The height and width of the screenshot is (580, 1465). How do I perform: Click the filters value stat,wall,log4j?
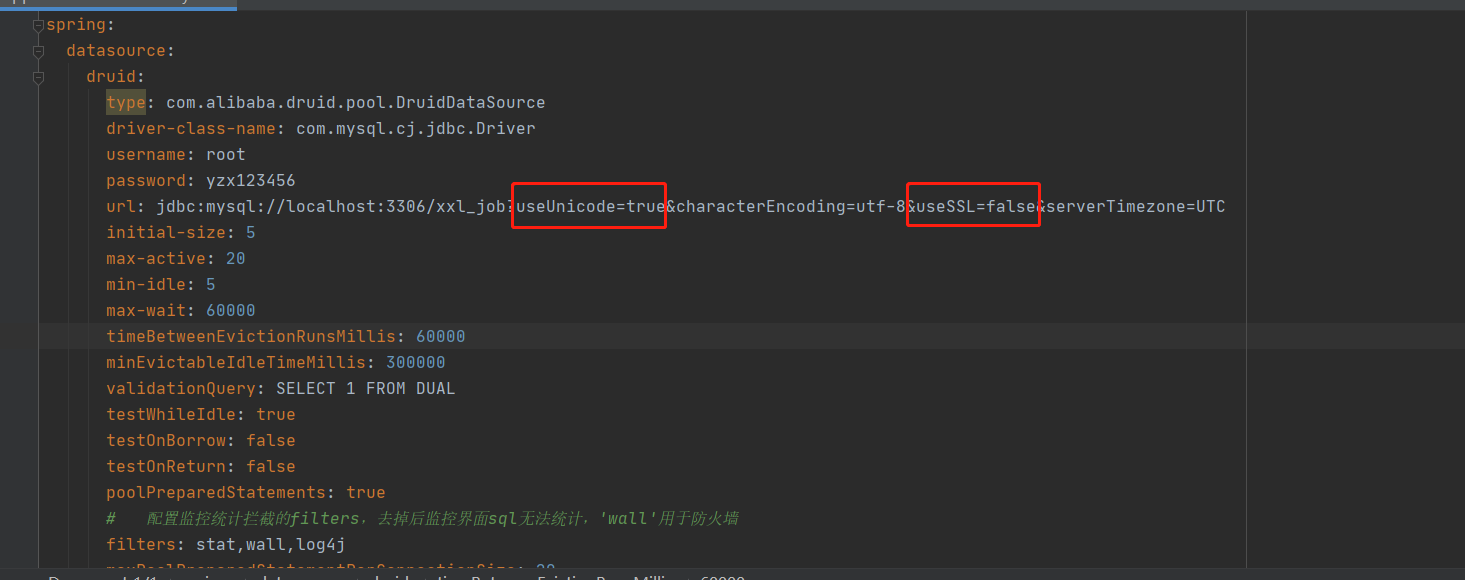pyautogui.click(x=272, y=544)
